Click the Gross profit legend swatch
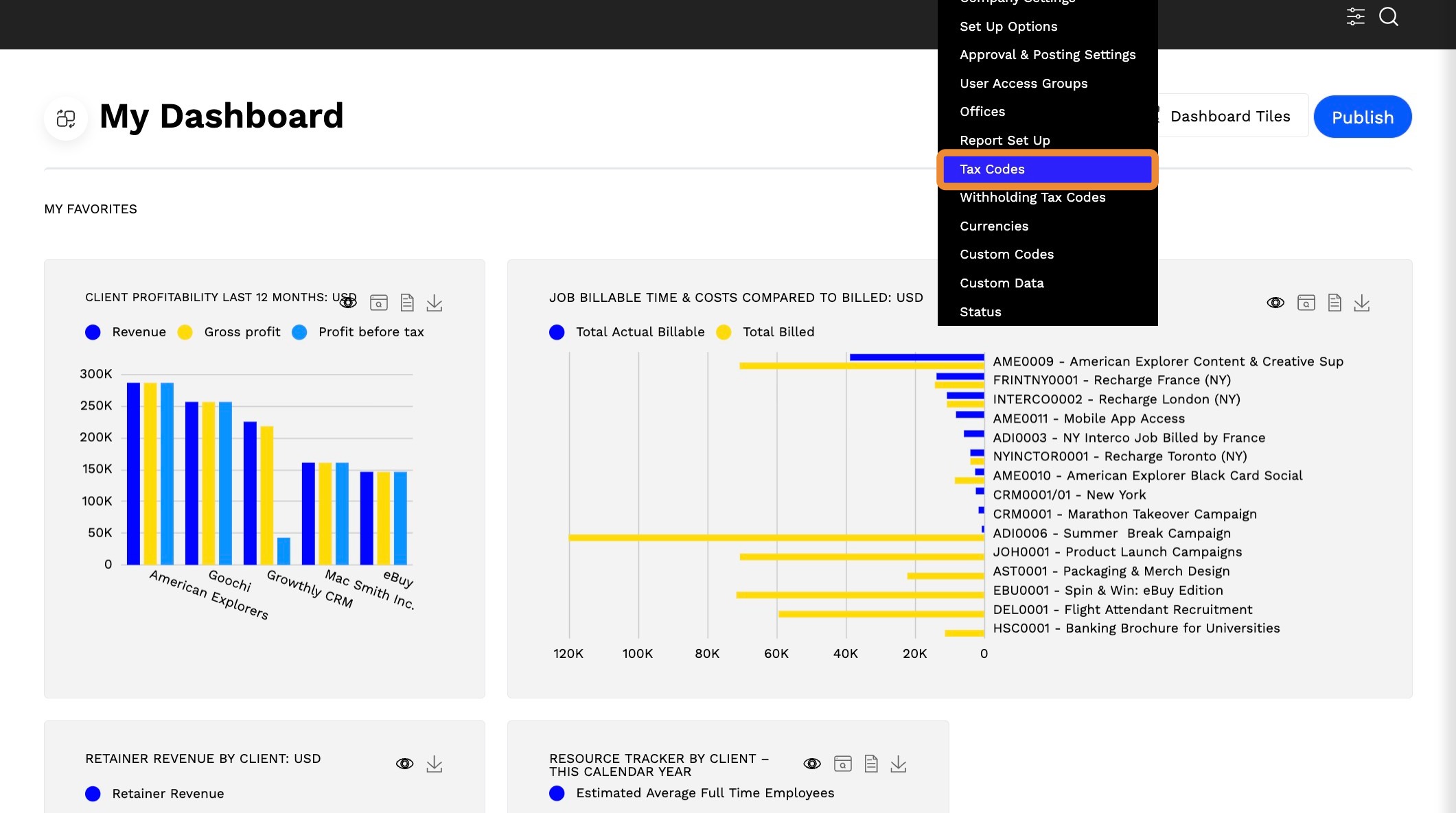Image resolution: width=1456 pixels, height=813 pixels. tap(185, 332)
